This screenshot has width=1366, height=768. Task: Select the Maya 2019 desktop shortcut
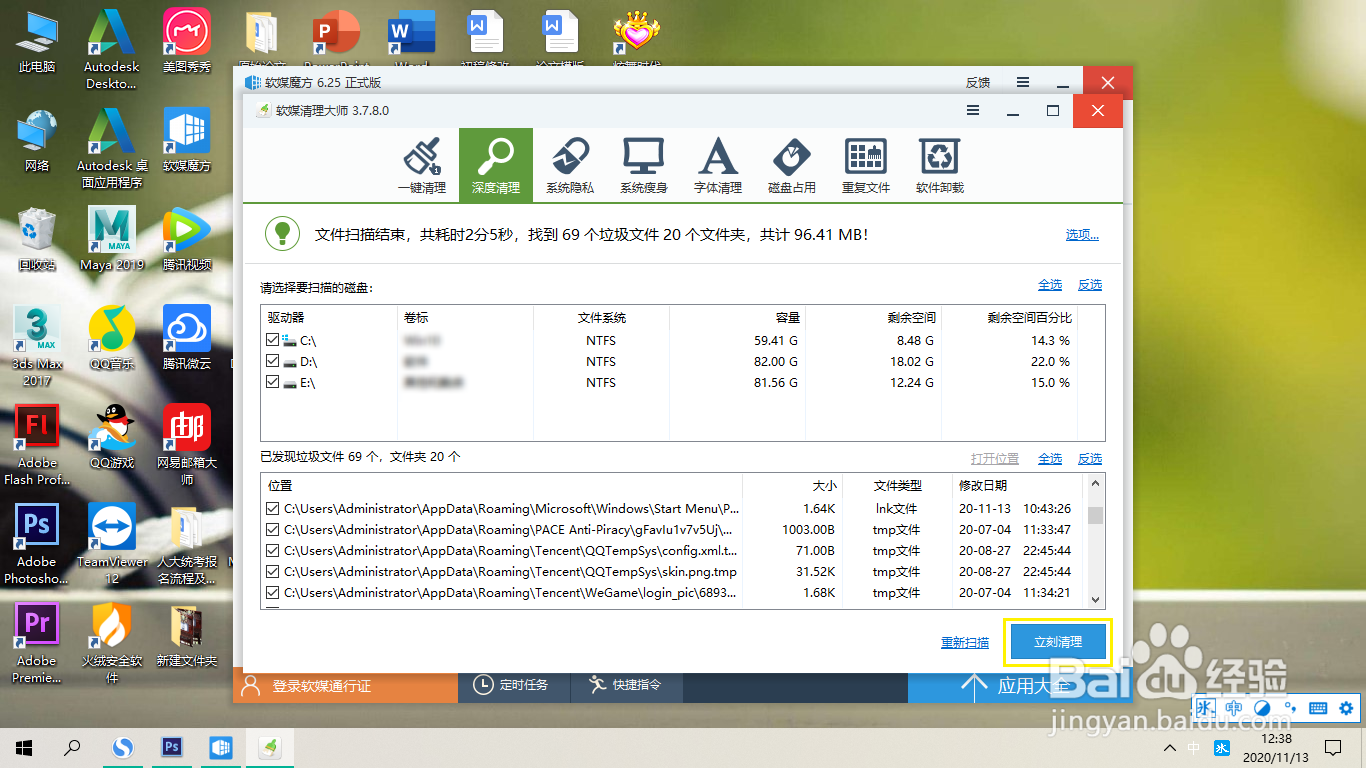click(112, 239)
